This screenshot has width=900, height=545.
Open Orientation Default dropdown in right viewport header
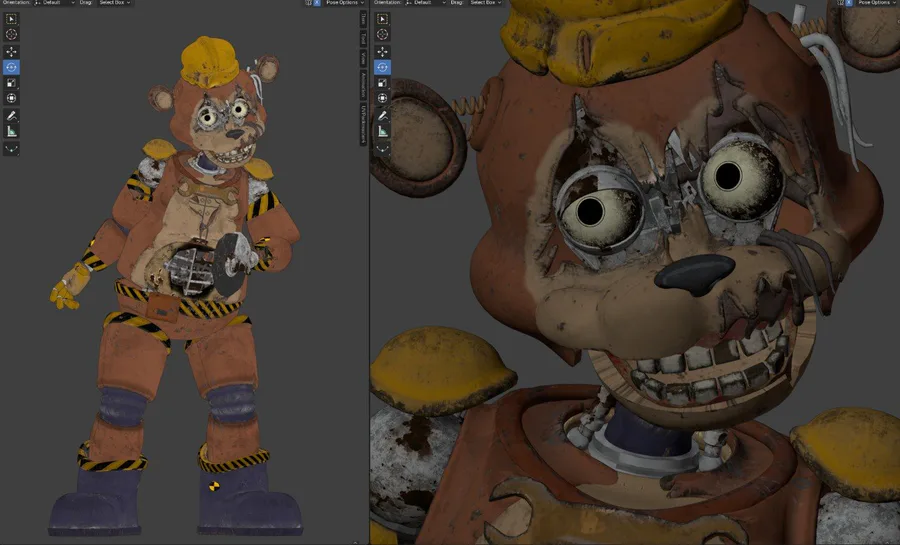tap(425, 2)
